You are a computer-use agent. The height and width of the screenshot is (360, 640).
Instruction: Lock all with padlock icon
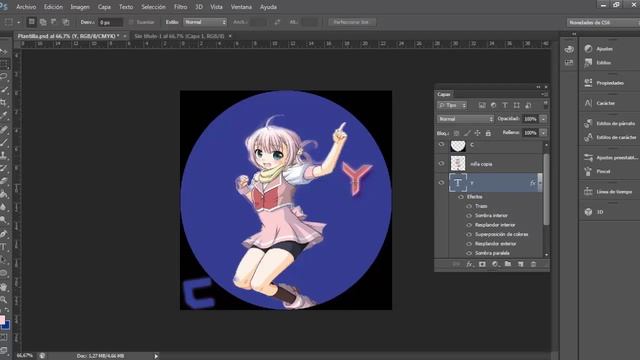point(488,133)
